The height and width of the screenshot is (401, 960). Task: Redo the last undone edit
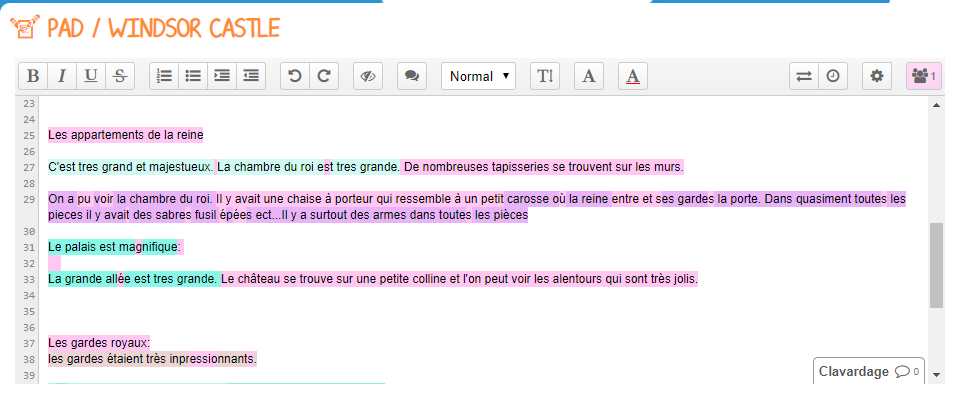(x=324, y=76)
